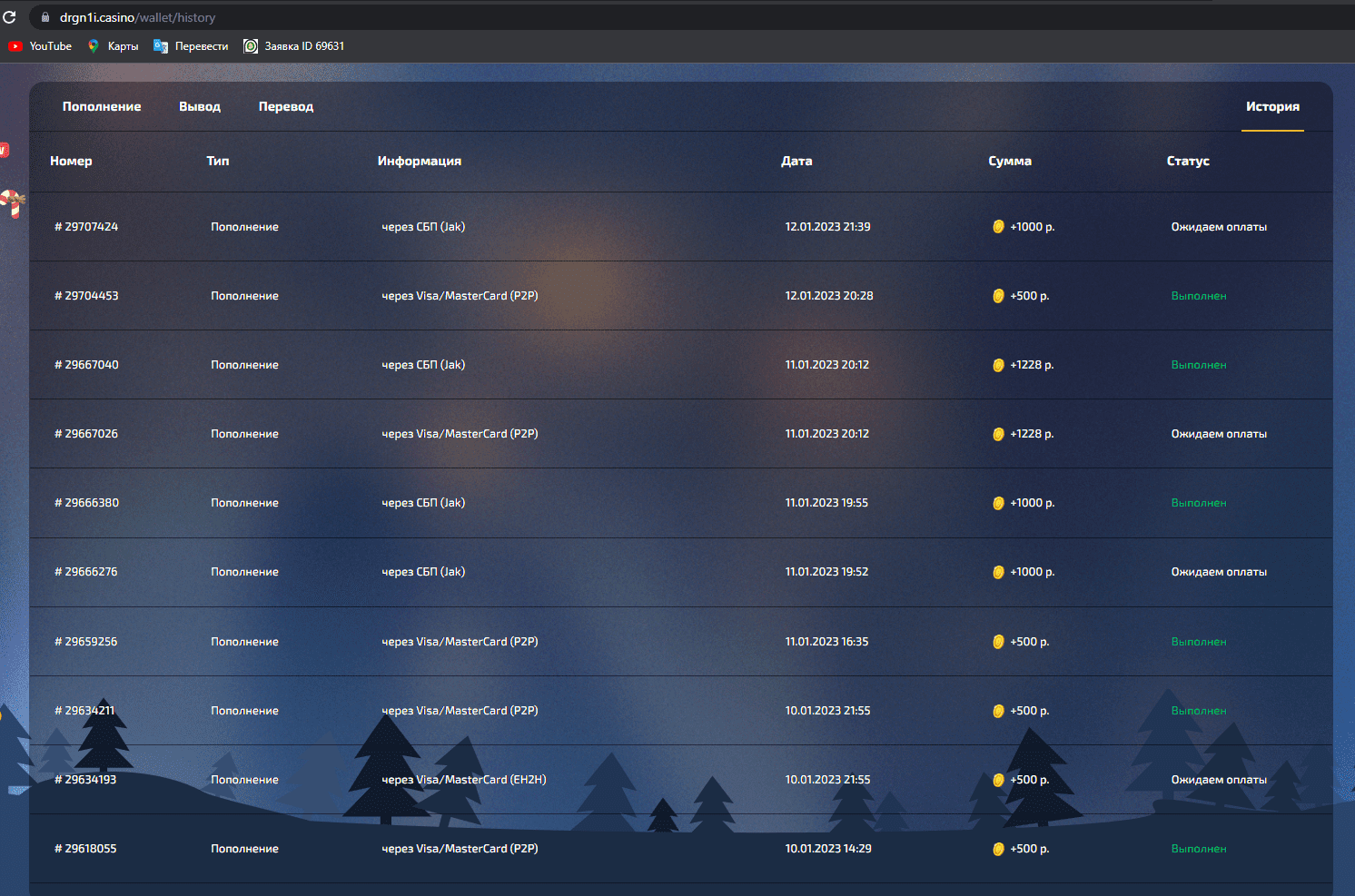Switch to the Пополнение tab
Screen dimensions: 1355x896
[x=102, y=106]
